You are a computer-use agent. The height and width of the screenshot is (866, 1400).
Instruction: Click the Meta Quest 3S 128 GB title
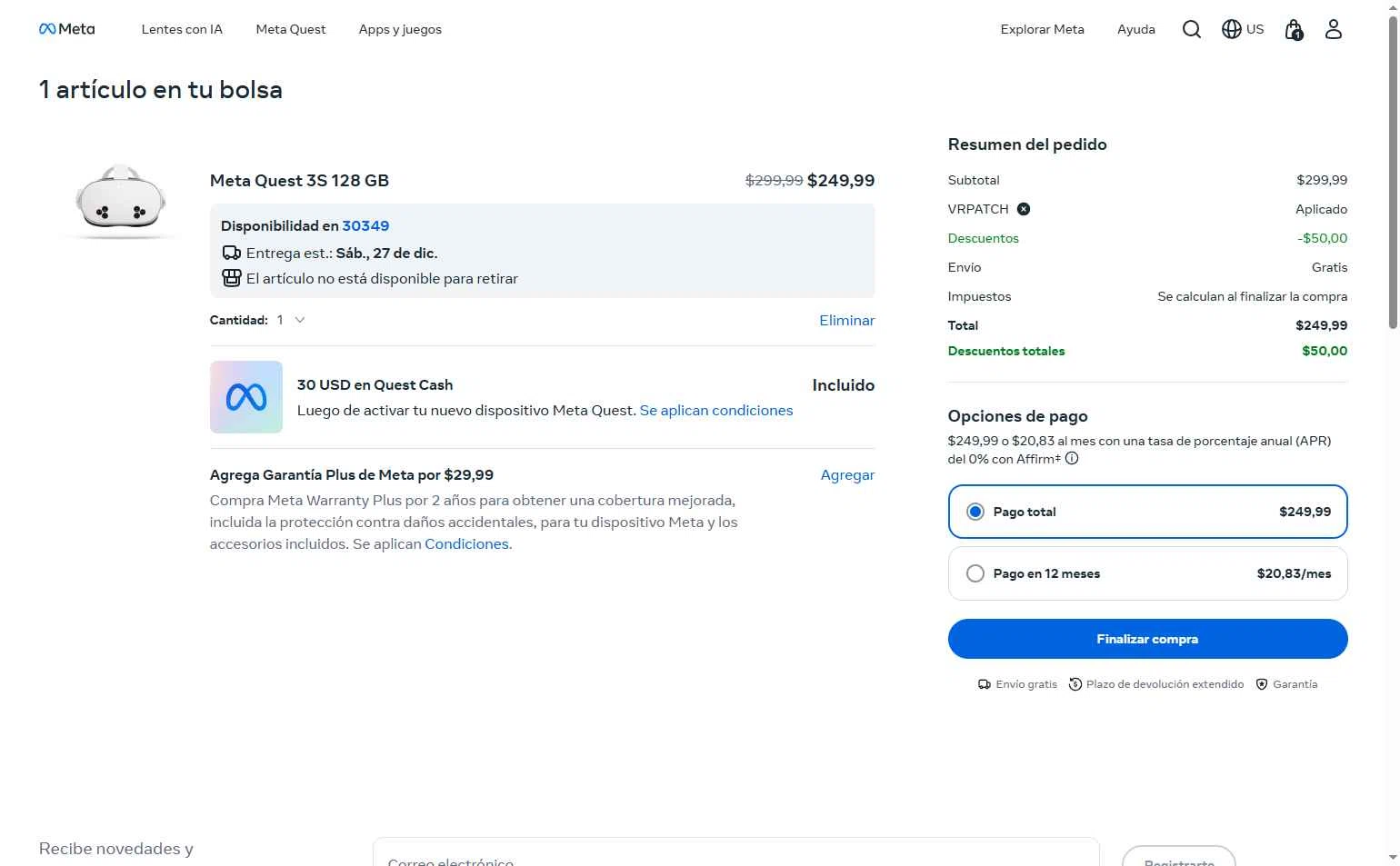click(x=299, y=180)
